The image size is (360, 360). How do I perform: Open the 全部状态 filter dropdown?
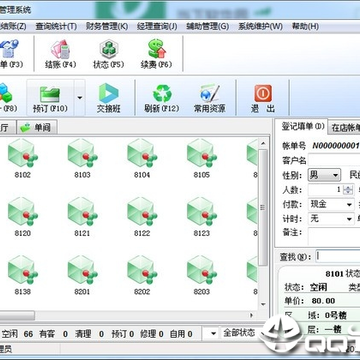click(234, 333)
